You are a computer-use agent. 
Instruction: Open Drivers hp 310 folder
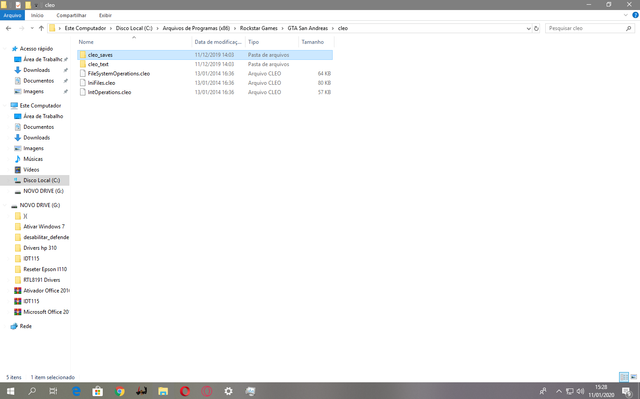point(40,248)
